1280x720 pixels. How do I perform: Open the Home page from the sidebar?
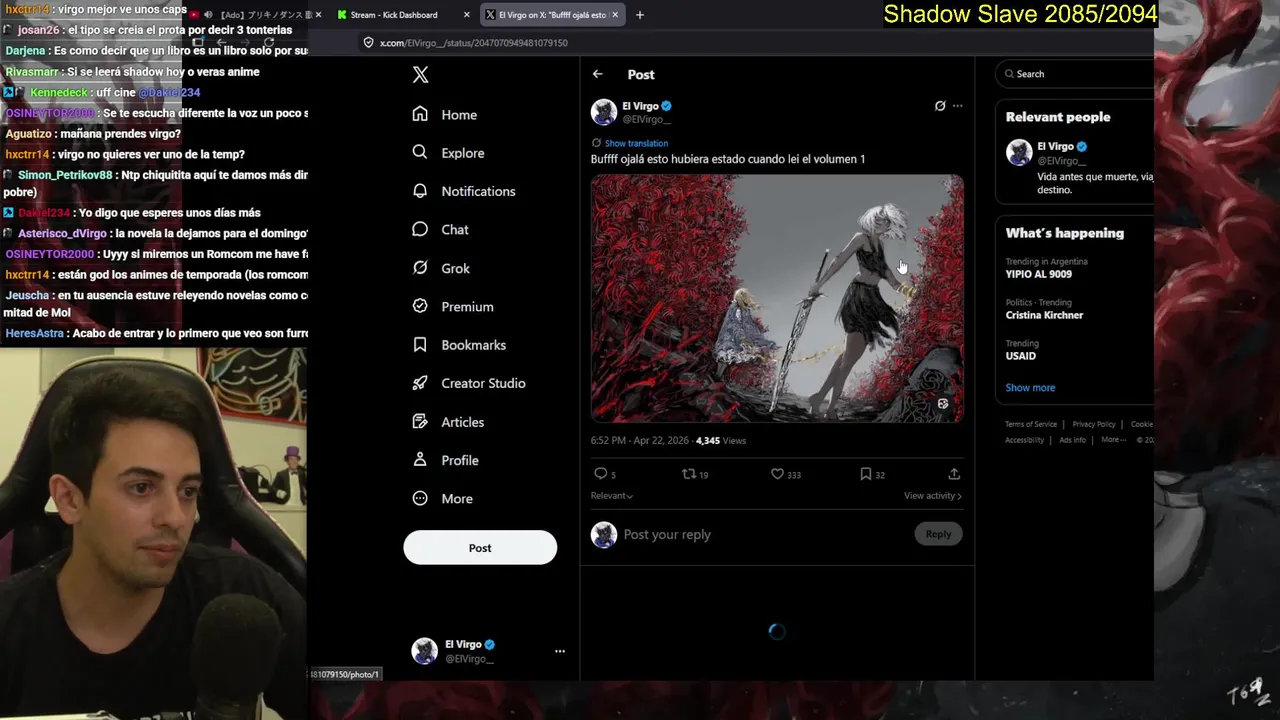click(445, 115)
